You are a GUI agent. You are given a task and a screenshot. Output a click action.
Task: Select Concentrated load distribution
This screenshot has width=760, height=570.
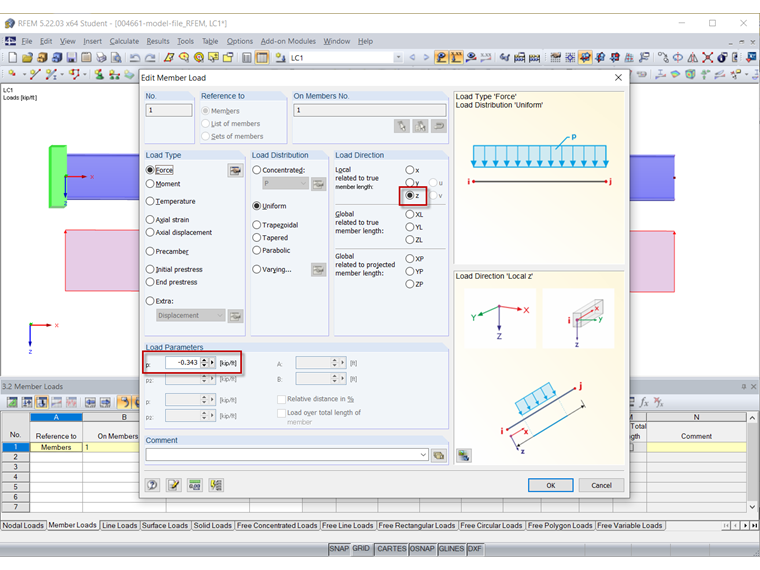(256, 170)
